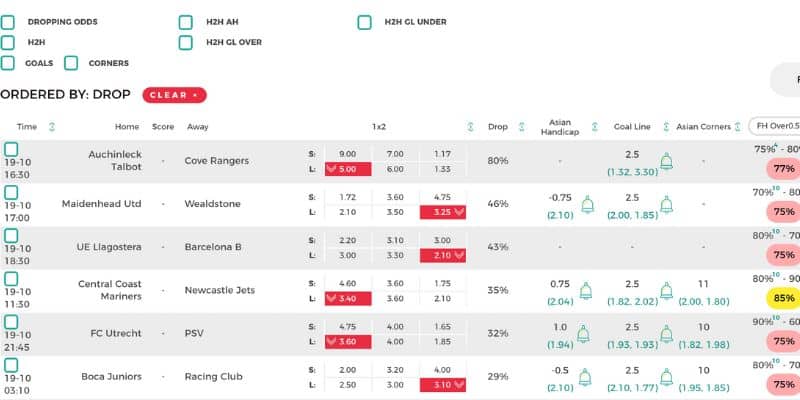Click Asian Handicap bell for Central Coast Mariners
This screenshot has width=800, height=400.
click(587, 291)
